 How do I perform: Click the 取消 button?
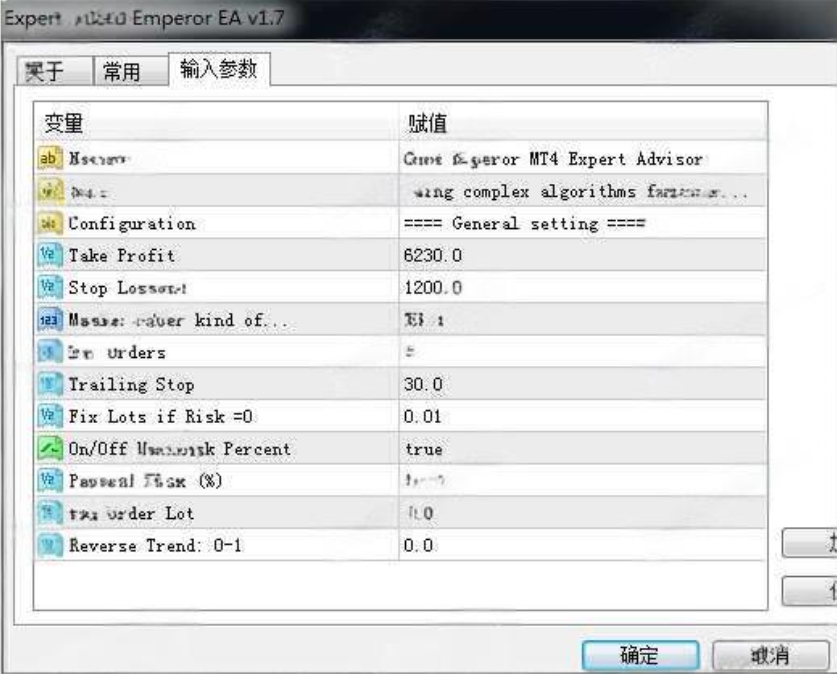click(768, 655)
